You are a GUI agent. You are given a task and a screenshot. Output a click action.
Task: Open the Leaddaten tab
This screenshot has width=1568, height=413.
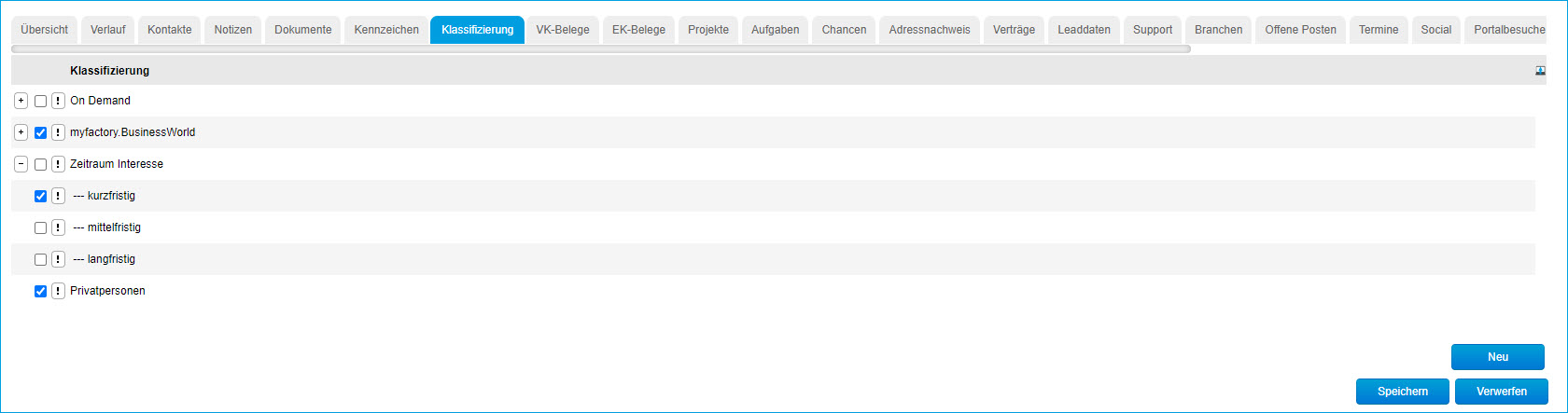click(x=1085, y=30)
